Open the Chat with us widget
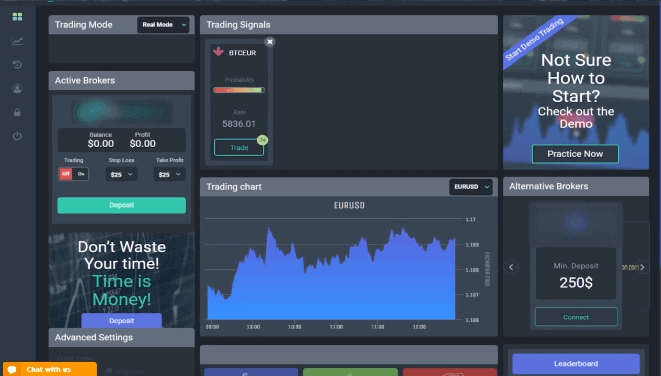Screen dimensions: 661x376 click(x=50, y=369)
